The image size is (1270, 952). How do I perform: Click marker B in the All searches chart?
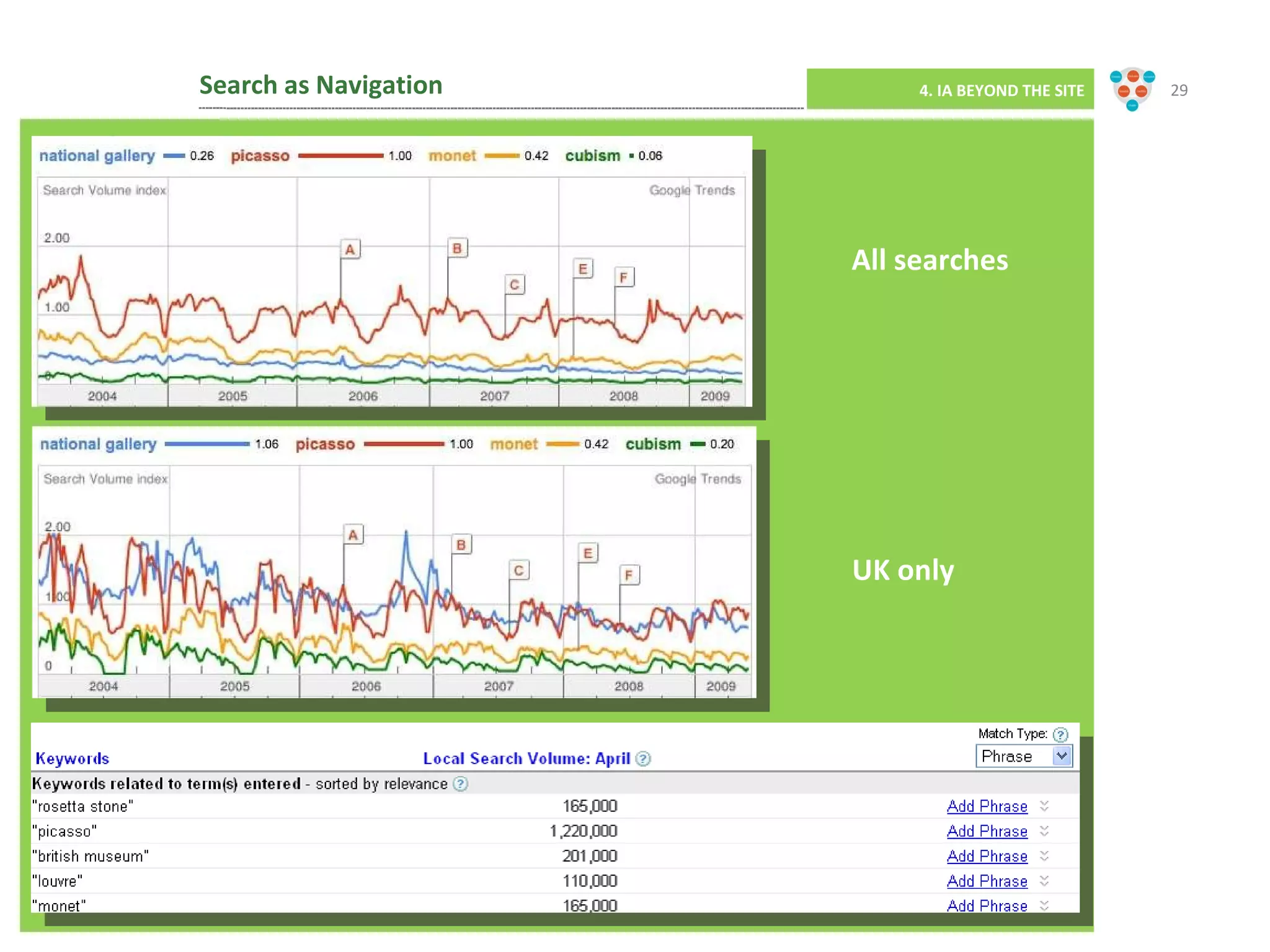[x=458, y=248]
